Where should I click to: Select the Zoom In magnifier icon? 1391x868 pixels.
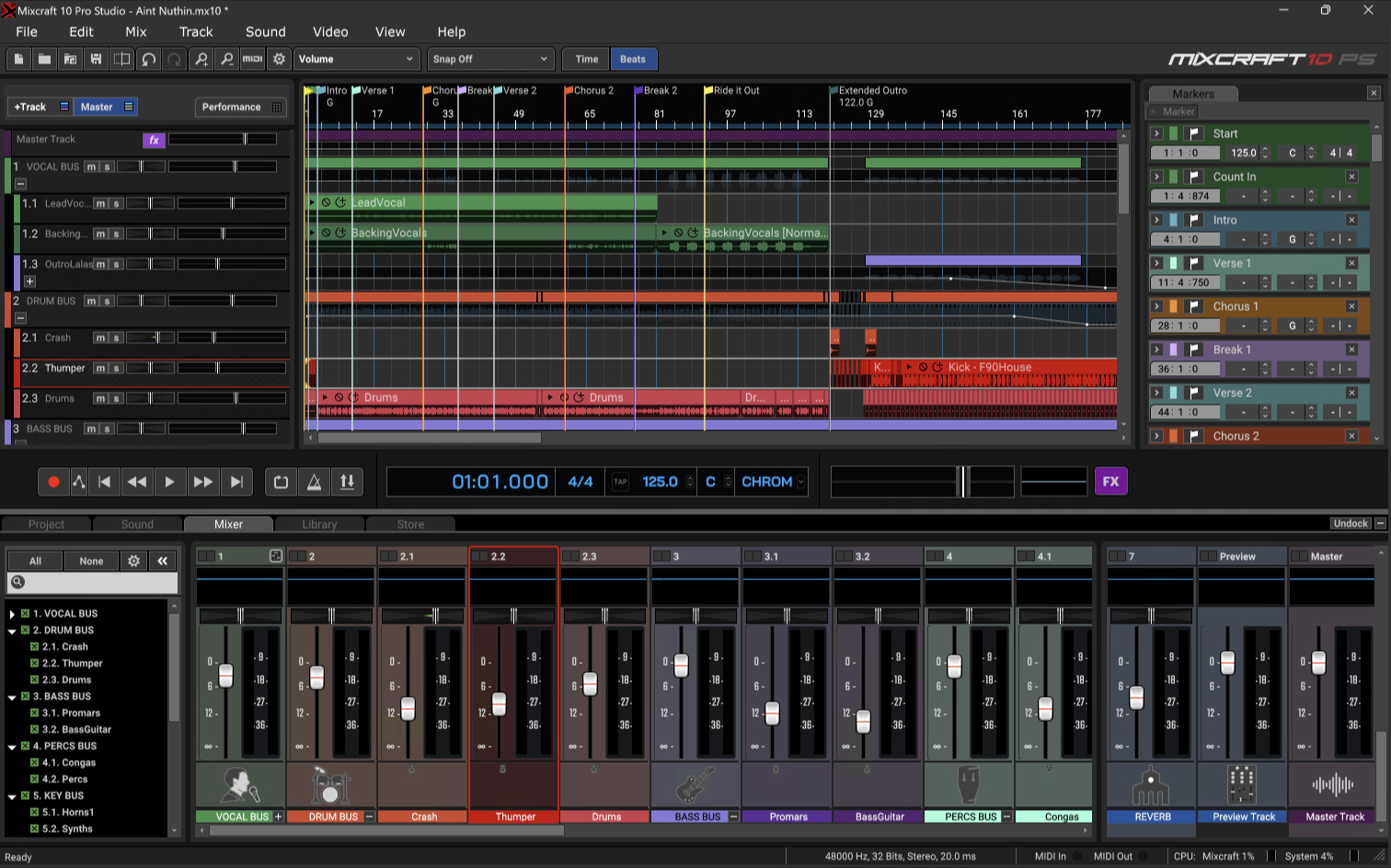click(x=201, y=59)
